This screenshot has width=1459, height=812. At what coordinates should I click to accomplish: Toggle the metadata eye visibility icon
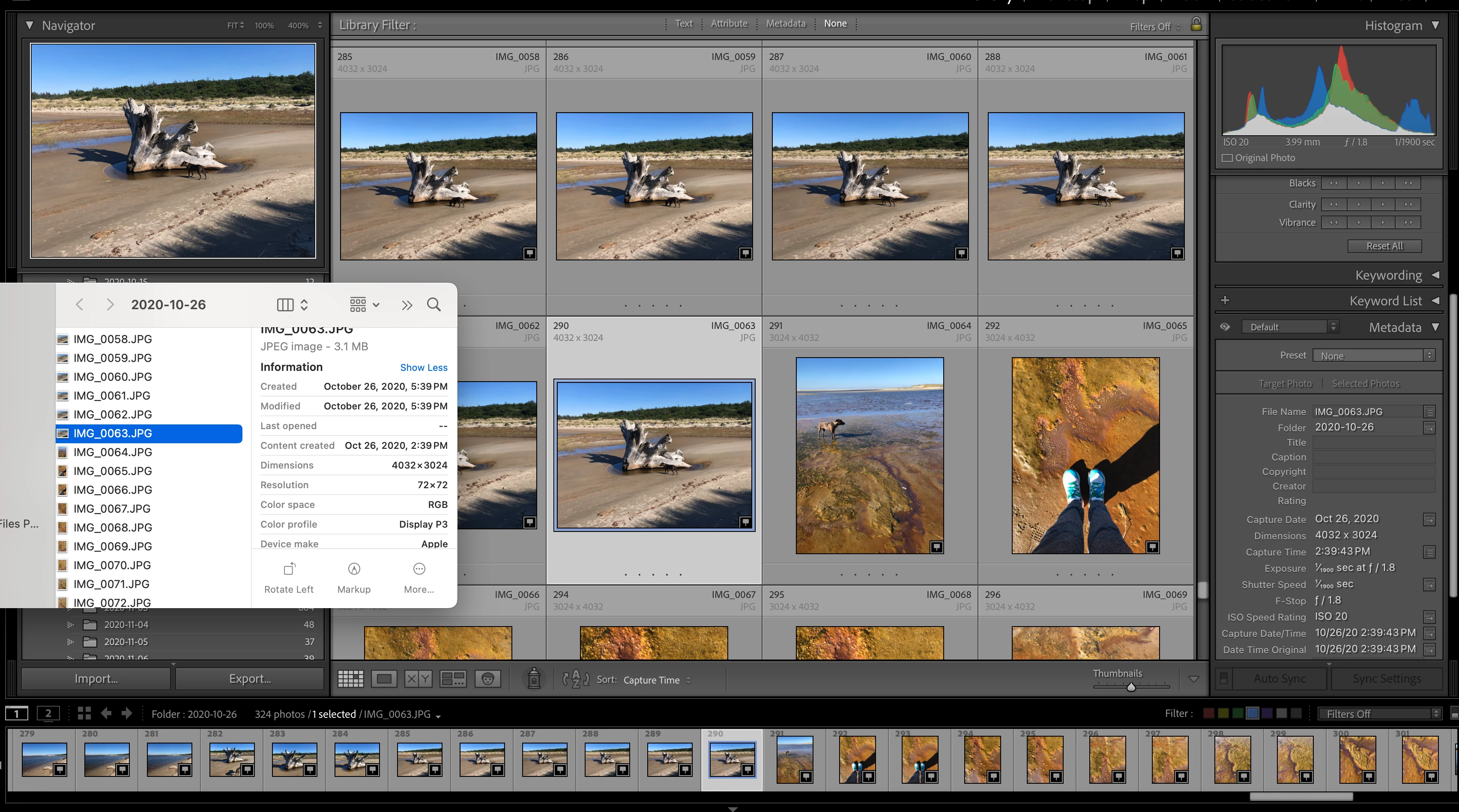click(x=1225, y=327)
